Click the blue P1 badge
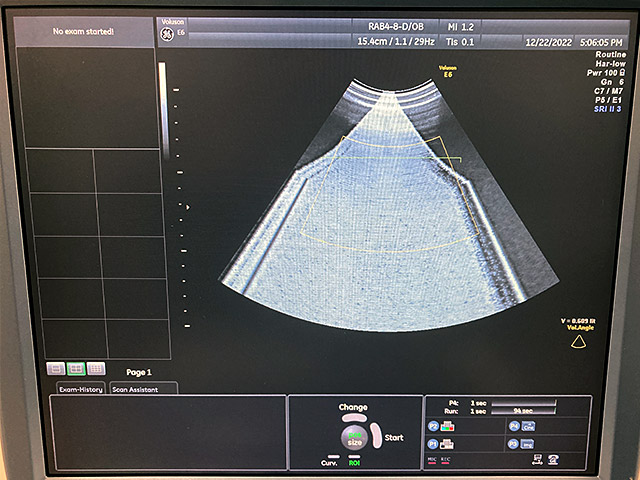 433,444
